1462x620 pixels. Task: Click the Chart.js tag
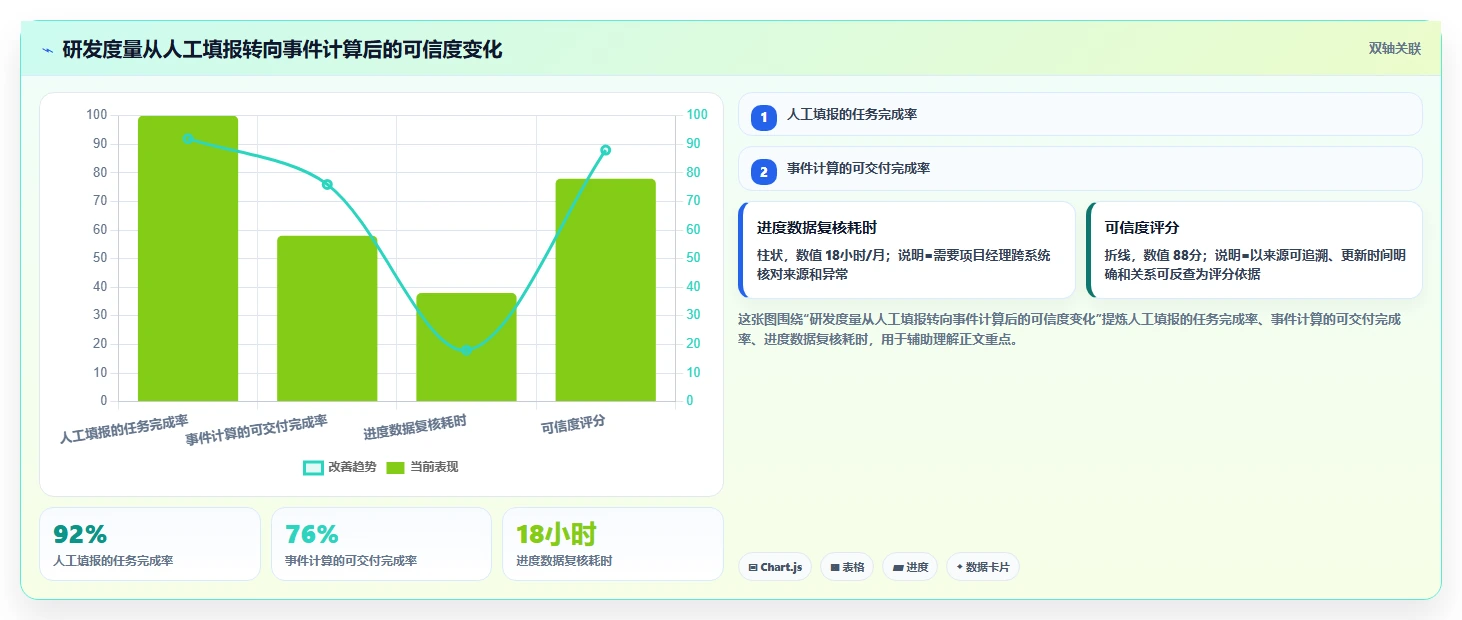coord(775,567)
